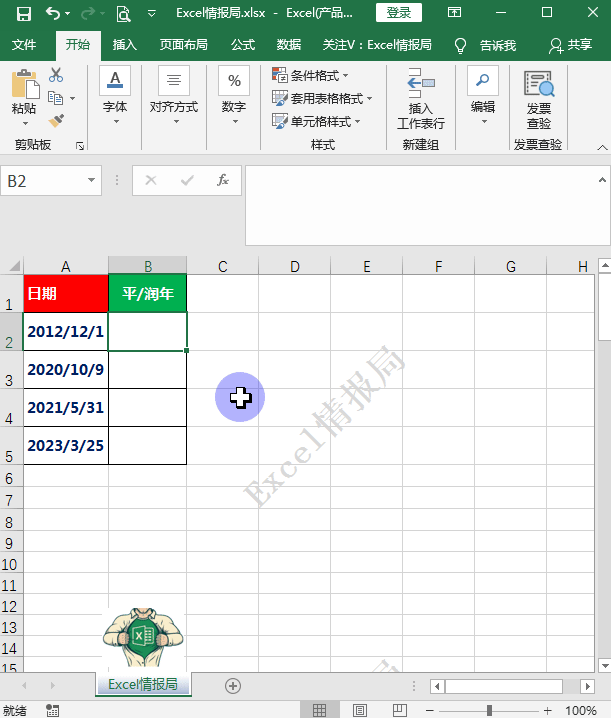Click the 粘贴 paste icon
This screenshot has width=611, height=718.
pyautogui.click(x=25, y=84)
